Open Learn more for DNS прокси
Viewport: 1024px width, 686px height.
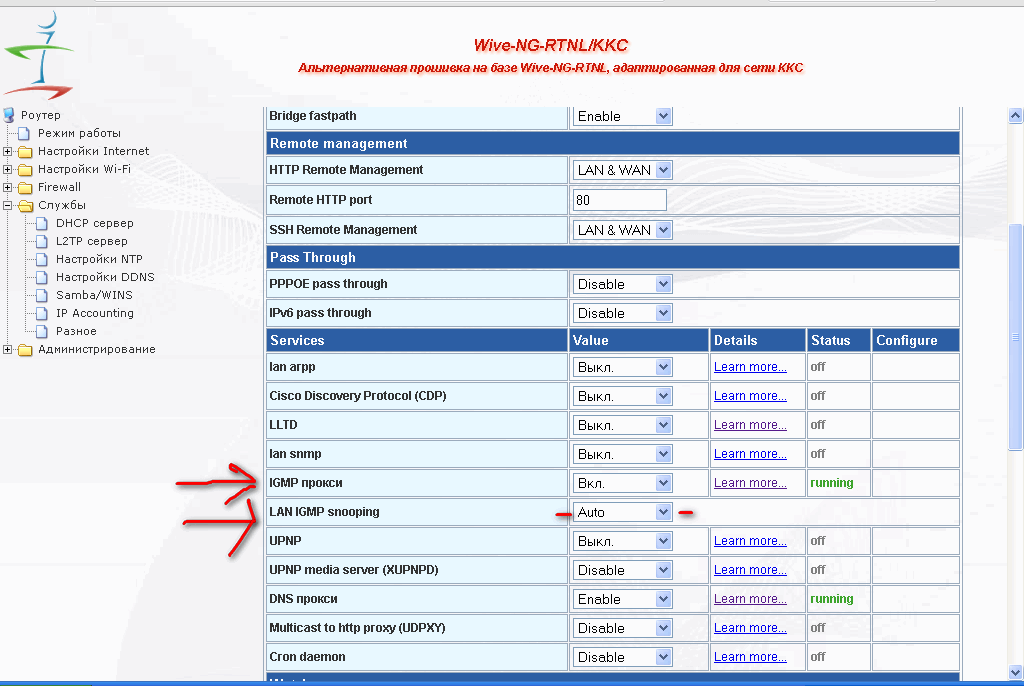point(750,599)
